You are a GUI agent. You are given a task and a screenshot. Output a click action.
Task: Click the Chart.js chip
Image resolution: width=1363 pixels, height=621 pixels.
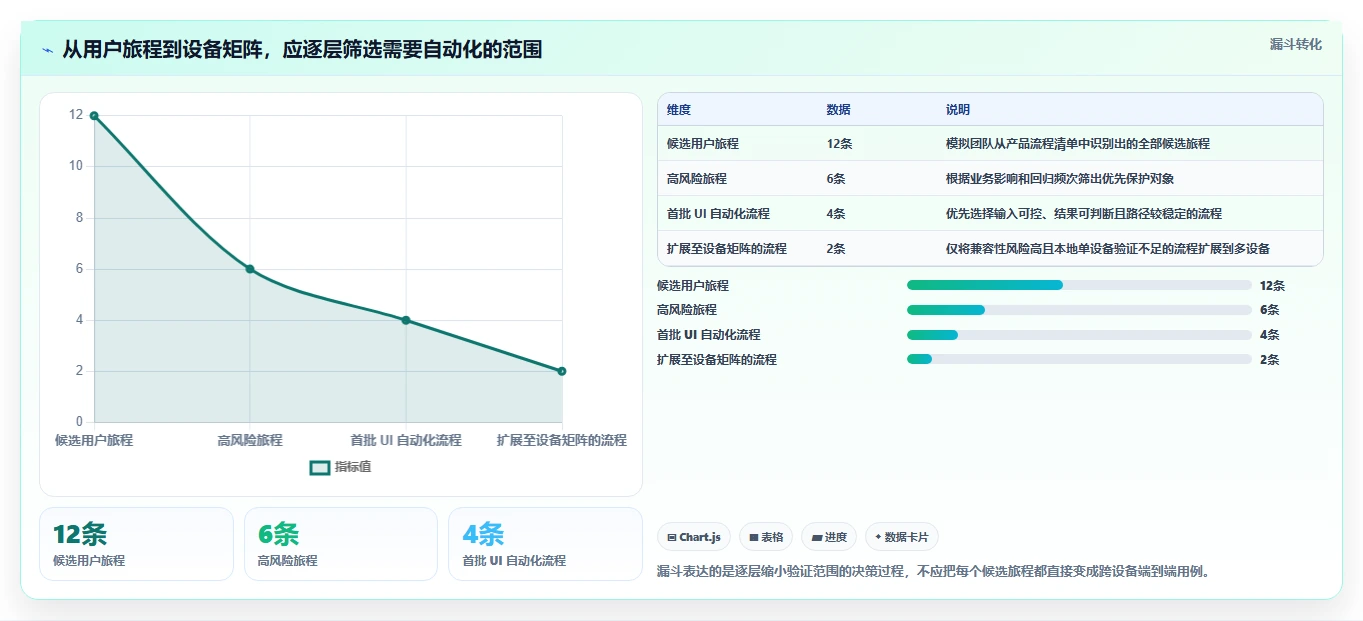tap(694, 537)
